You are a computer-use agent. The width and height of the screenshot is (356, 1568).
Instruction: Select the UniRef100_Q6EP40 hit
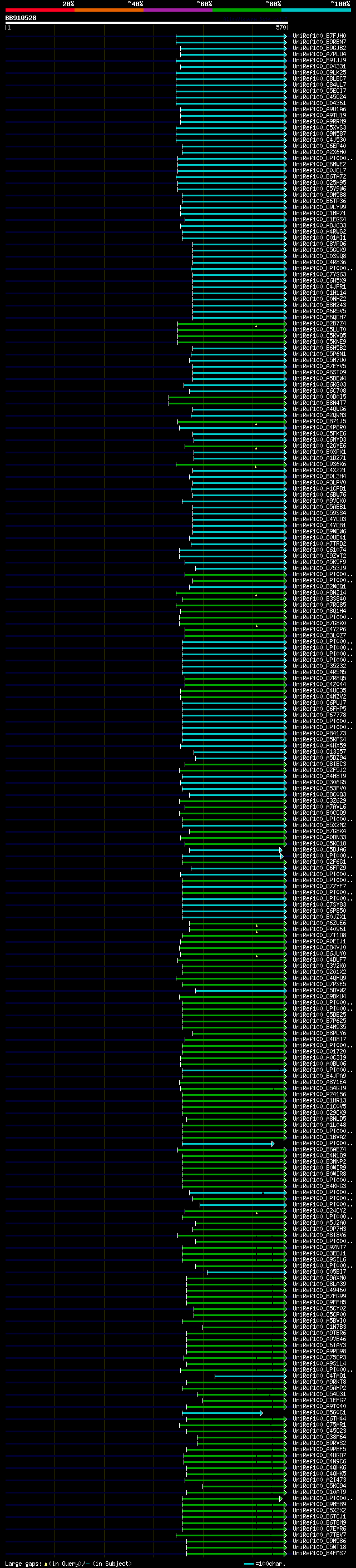[x=319, y=146]
